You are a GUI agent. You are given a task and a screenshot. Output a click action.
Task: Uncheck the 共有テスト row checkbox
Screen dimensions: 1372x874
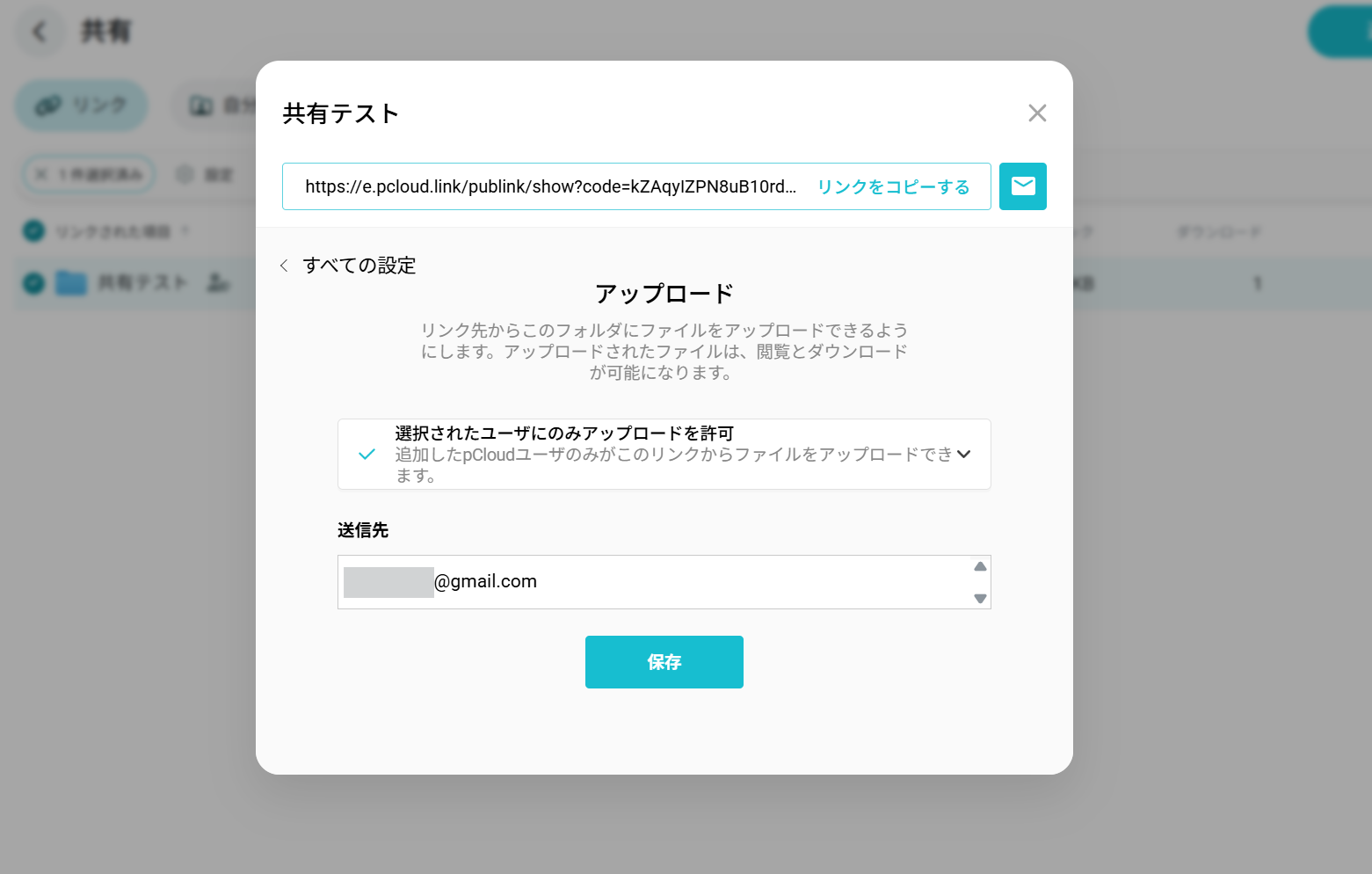[x=33, y=283]
